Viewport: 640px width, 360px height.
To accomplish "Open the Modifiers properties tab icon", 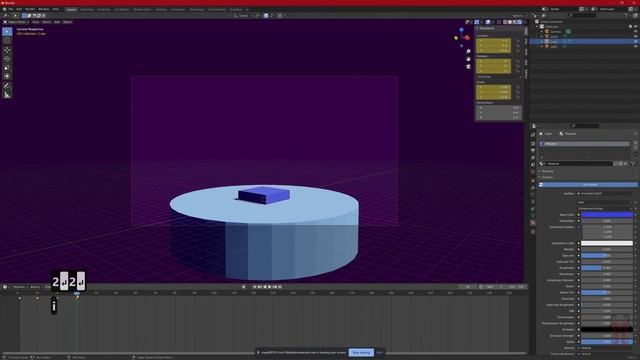I will point(533,188).
